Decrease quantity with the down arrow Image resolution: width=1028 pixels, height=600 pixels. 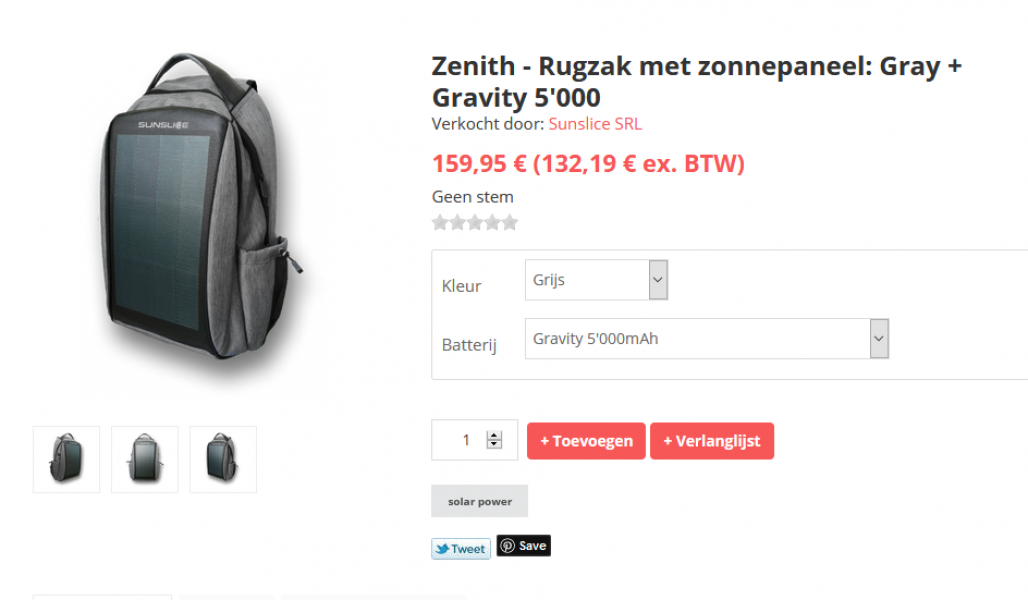[x=494, y=444]
